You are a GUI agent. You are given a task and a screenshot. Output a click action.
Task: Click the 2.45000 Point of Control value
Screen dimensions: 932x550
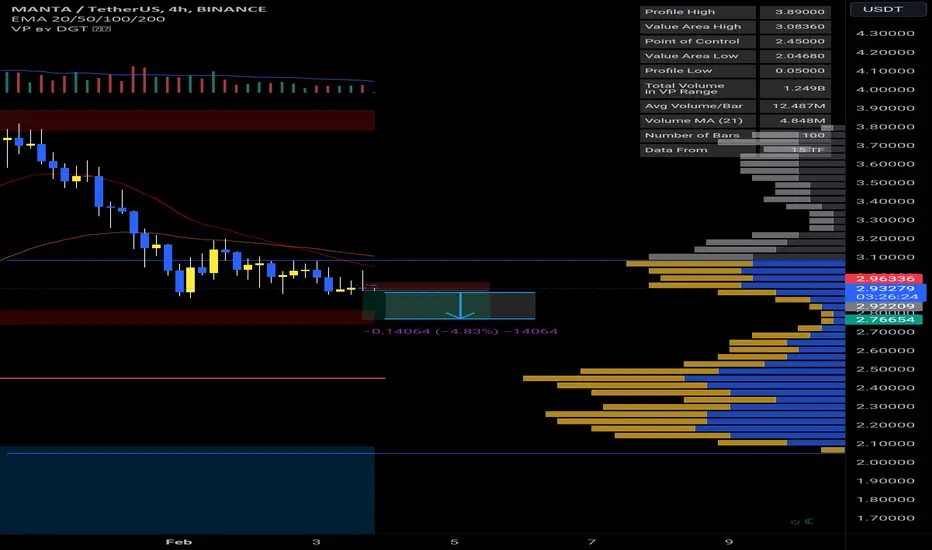795,42
